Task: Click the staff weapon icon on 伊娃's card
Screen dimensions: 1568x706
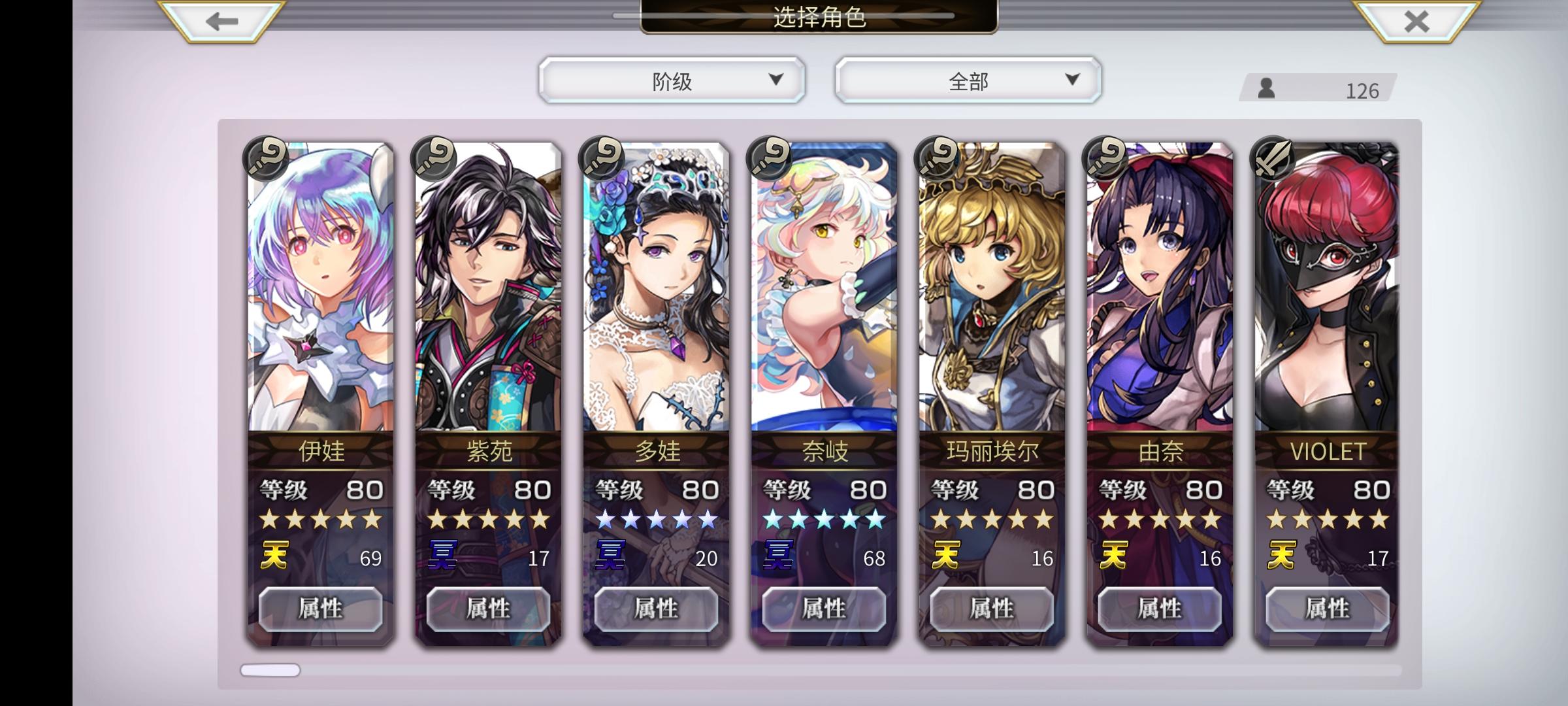Action: tap(267, 158)
